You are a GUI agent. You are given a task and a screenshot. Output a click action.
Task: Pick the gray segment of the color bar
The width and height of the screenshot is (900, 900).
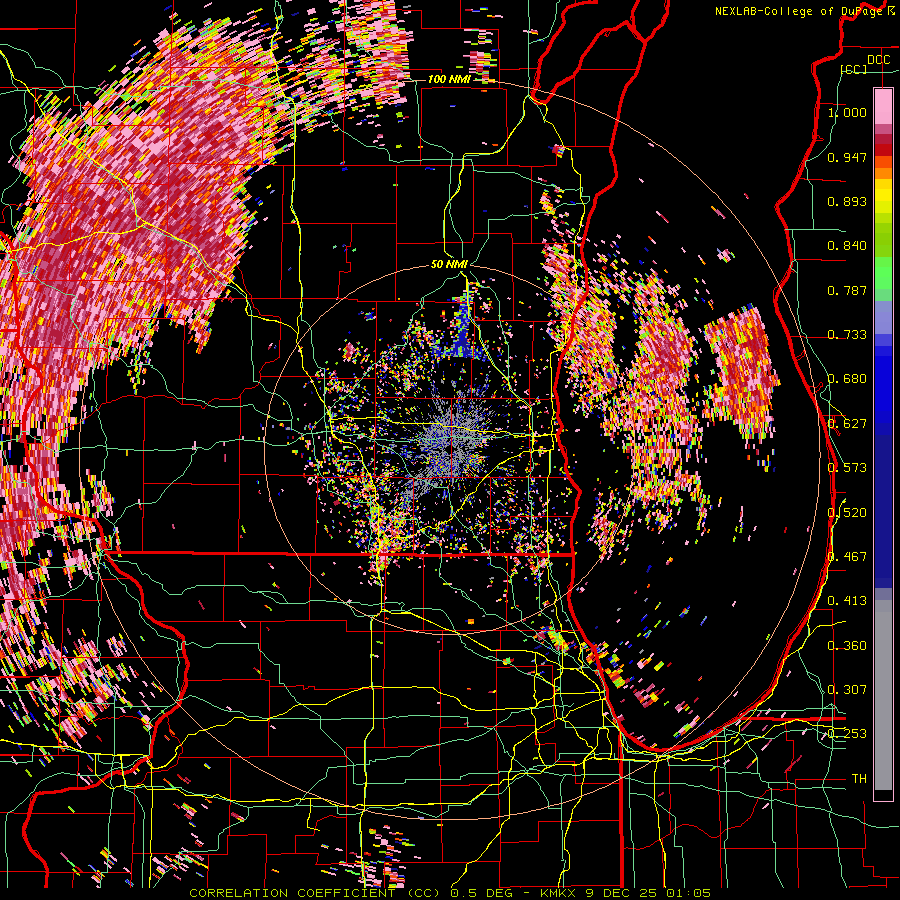coord(883,695)
